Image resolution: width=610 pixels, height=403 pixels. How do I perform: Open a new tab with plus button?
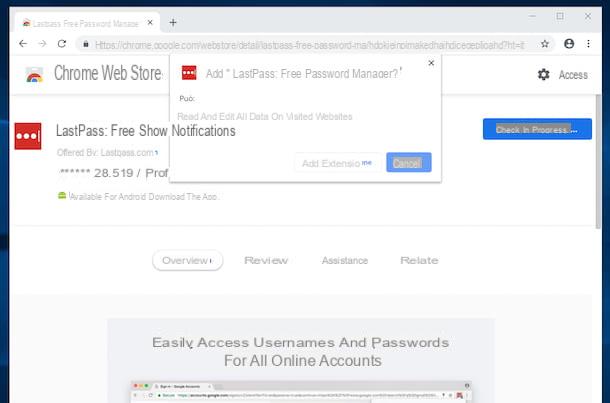pyautogui.click(x=173, y=23)
